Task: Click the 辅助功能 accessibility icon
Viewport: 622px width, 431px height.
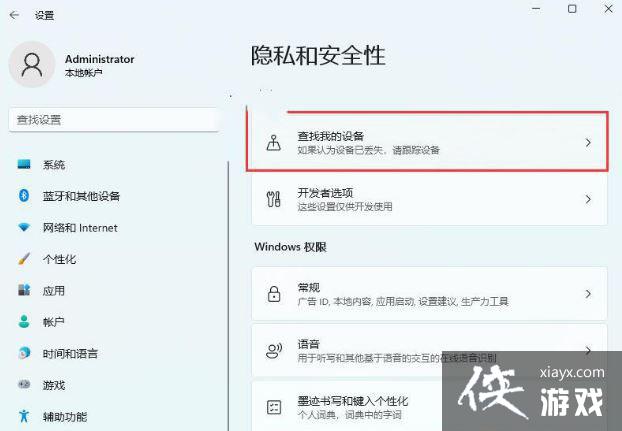Action: tap(24, 416)
